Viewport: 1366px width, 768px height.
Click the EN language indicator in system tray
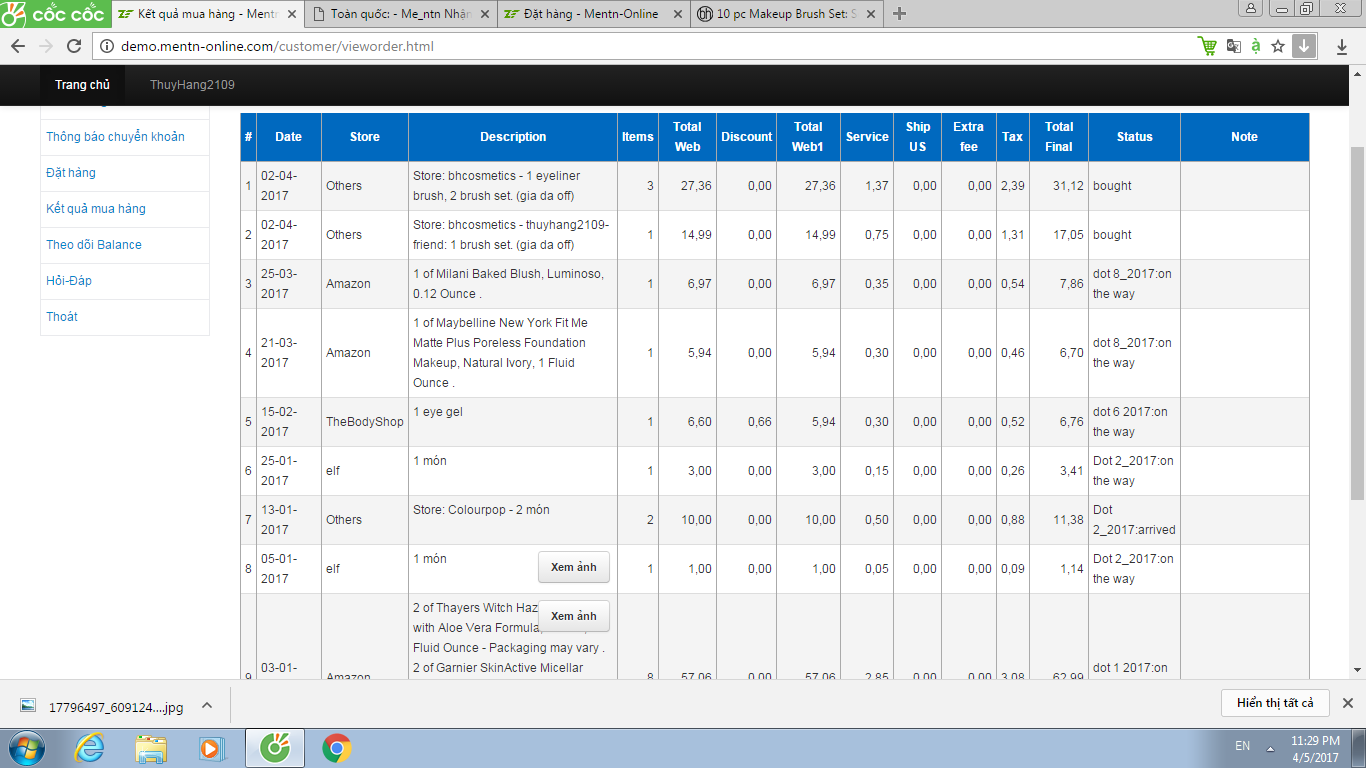point(1242,746)
